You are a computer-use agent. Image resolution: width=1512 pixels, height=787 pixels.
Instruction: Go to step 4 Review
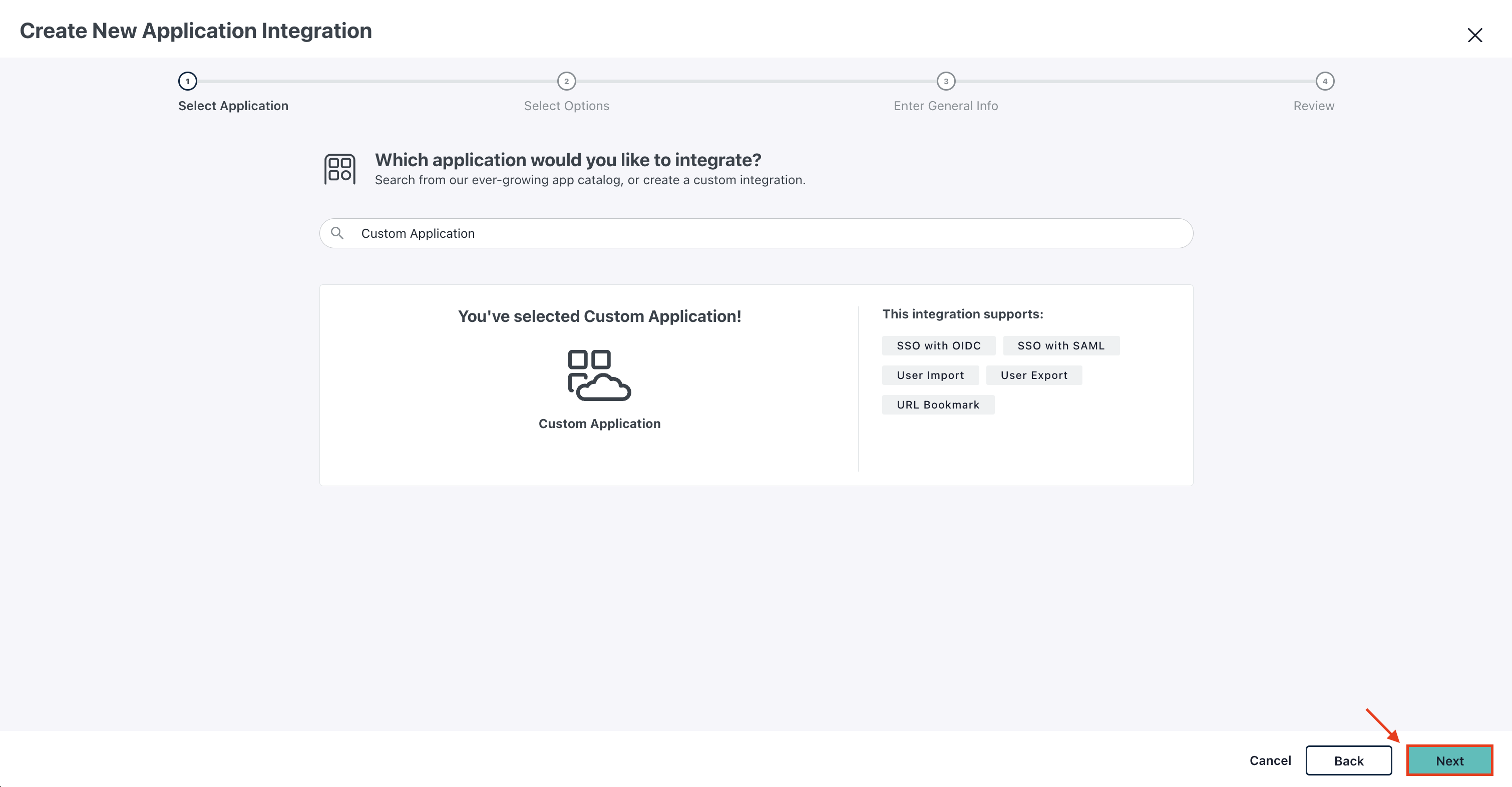(1325, 81)
